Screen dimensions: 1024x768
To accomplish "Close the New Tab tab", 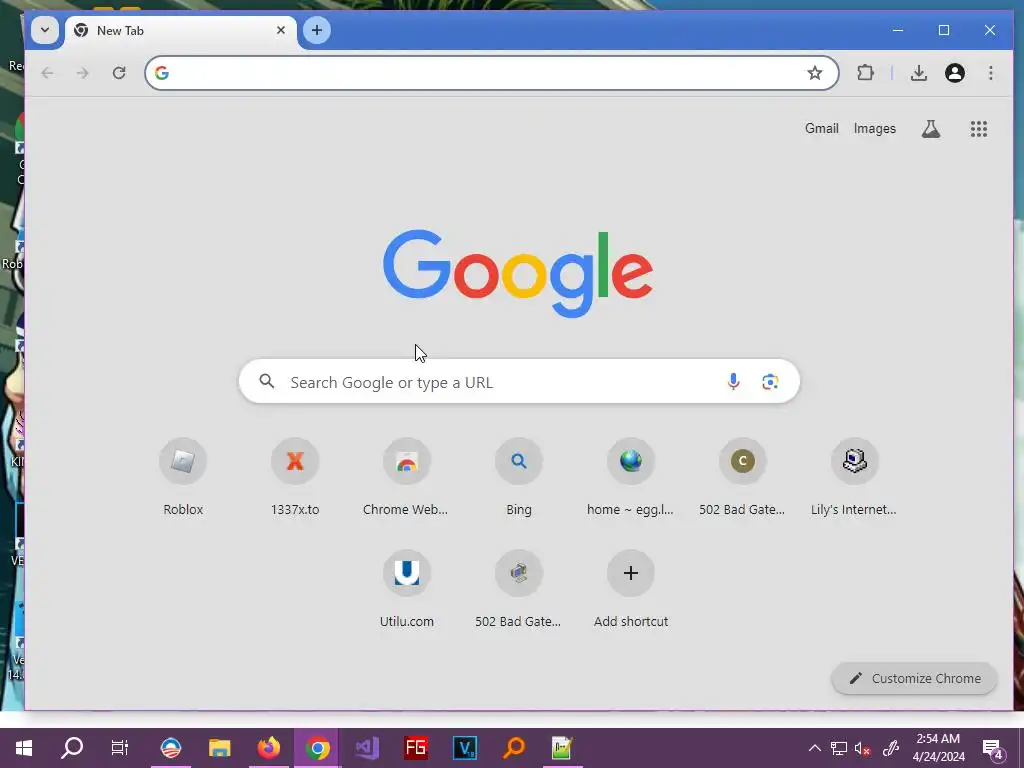I will click(281, 30).
